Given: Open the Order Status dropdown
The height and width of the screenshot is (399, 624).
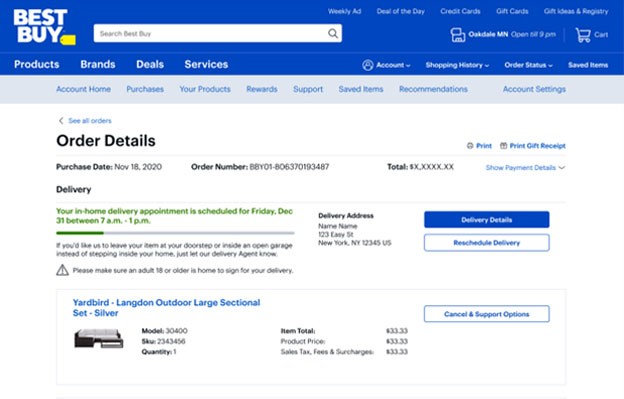Looking at the screenshot, I should pyautogui.click(x=528, y=65).
